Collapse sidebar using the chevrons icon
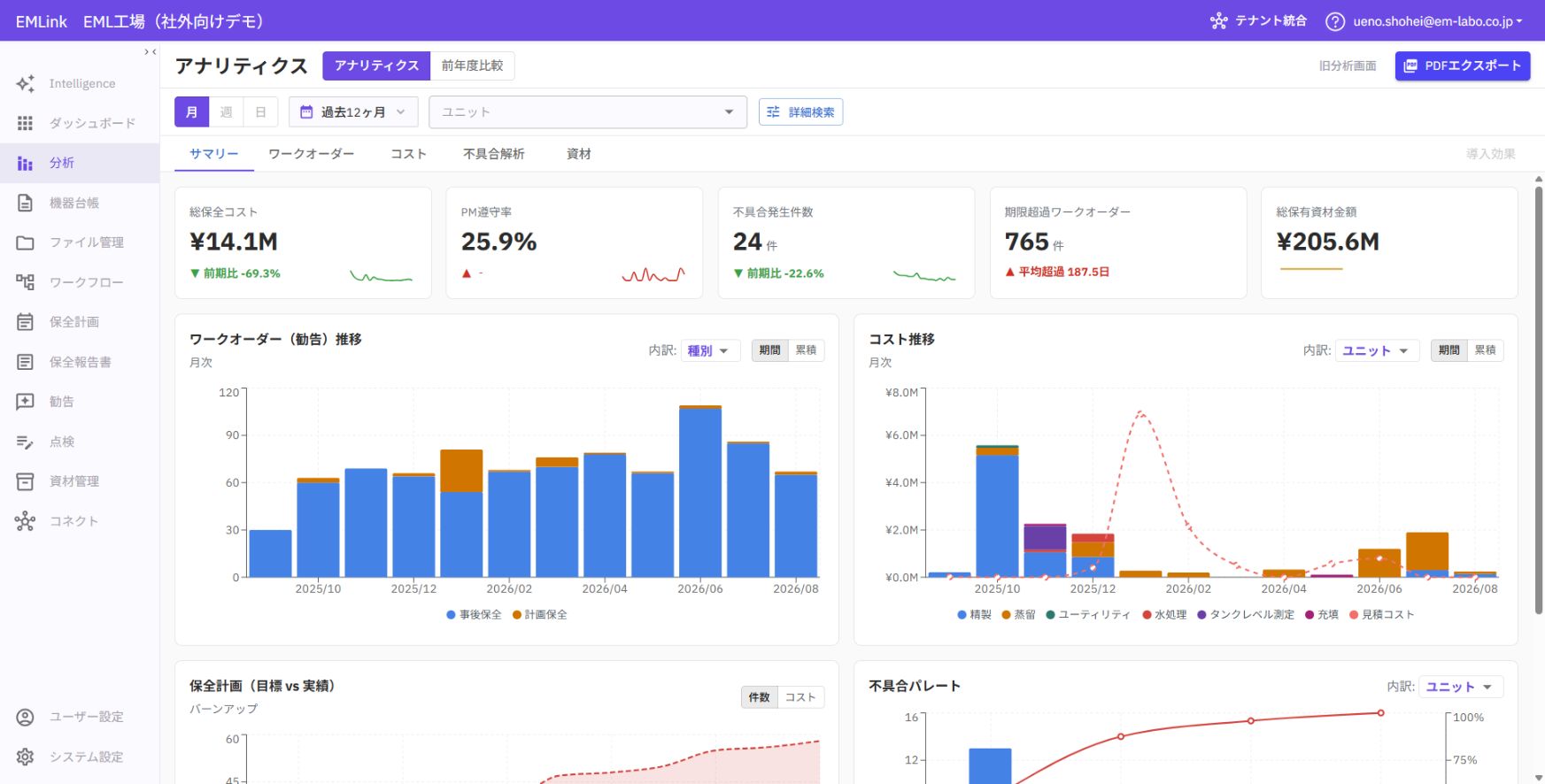The height and width of the screenshot is (784, 1545). [x=151, y=52]
